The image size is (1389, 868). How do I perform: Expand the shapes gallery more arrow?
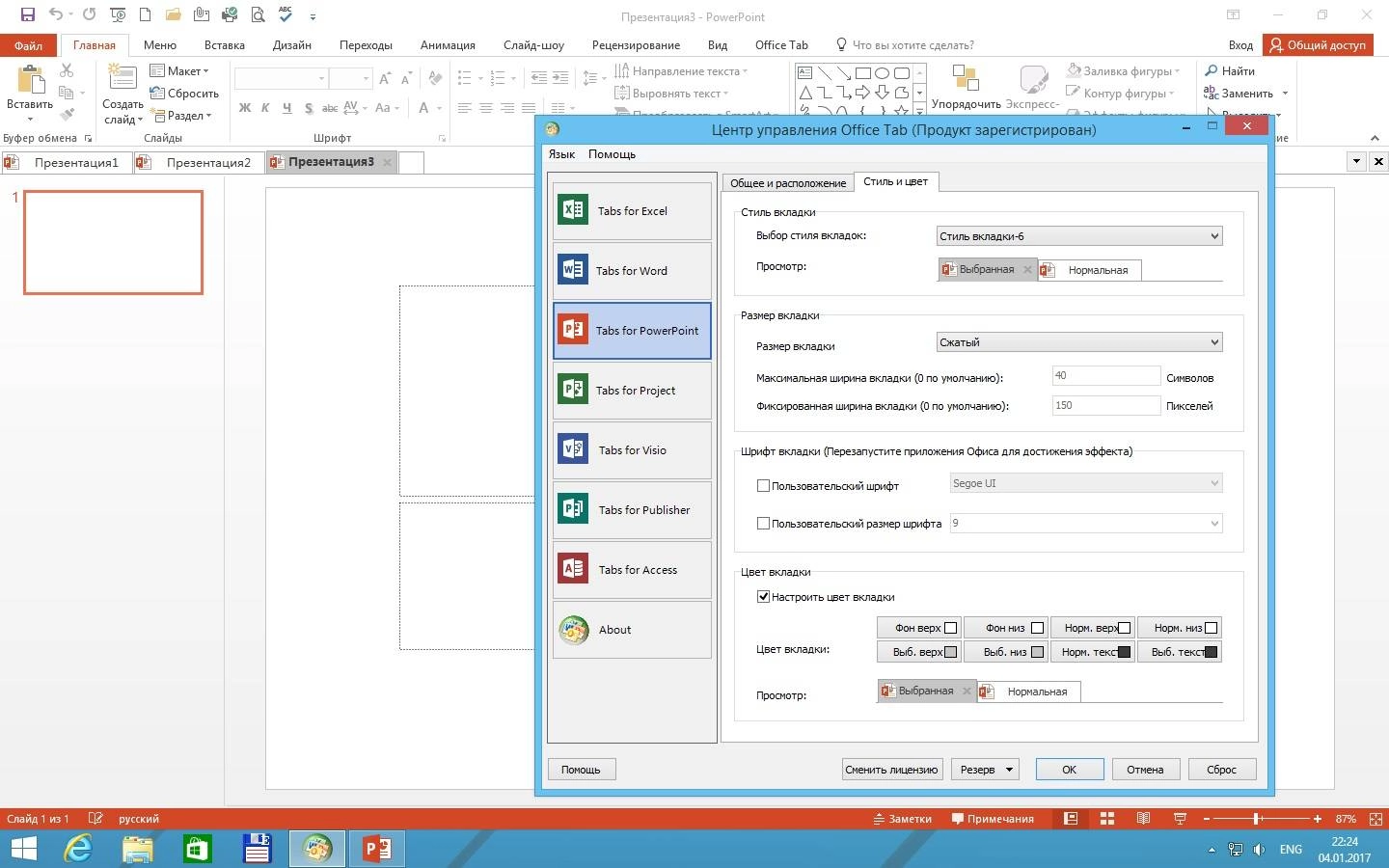(x=919, y=112)
